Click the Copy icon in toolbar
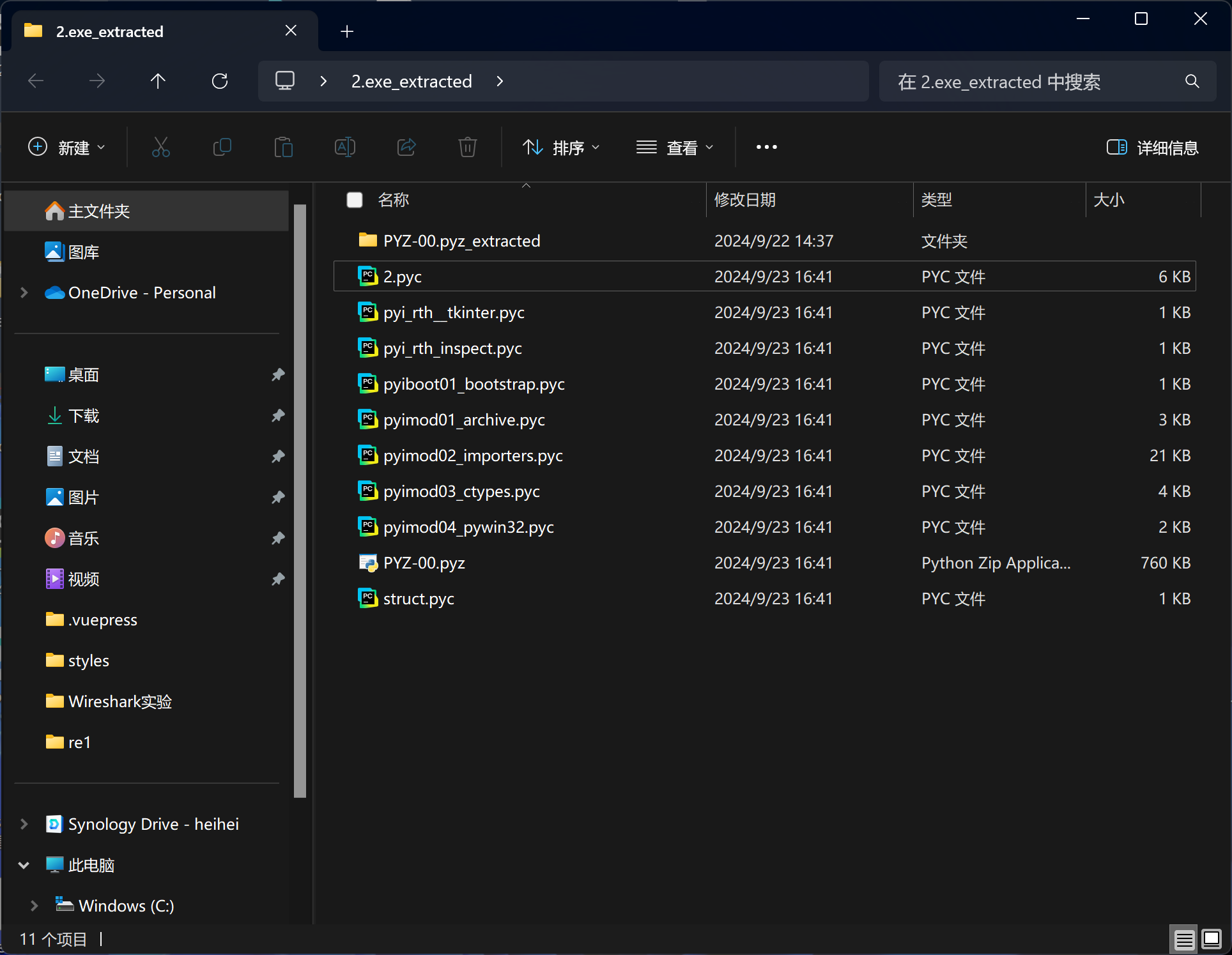The height and width of the screenshot is (955, 1232). click(222, 148)
